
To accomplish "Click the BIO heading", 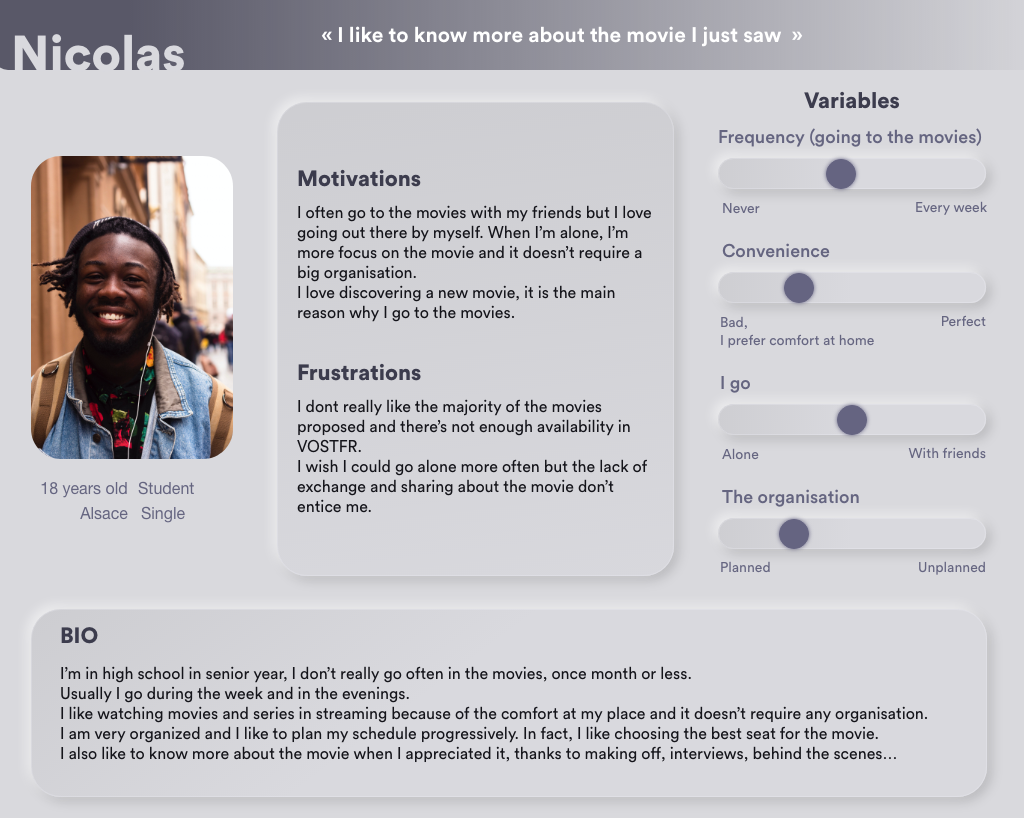I will [79, 635].
